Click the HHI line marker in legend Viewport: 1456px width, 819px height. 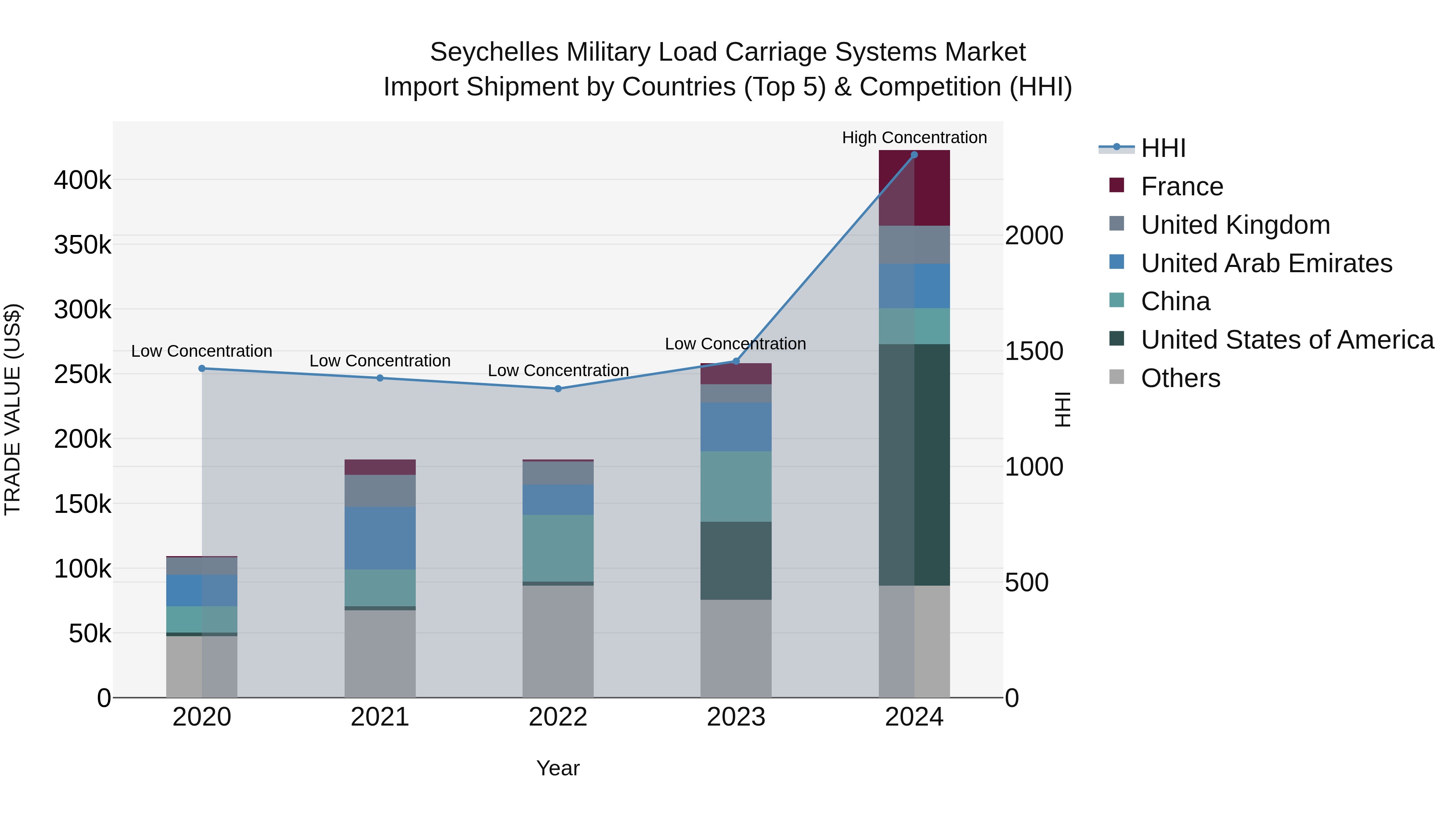1116,147
